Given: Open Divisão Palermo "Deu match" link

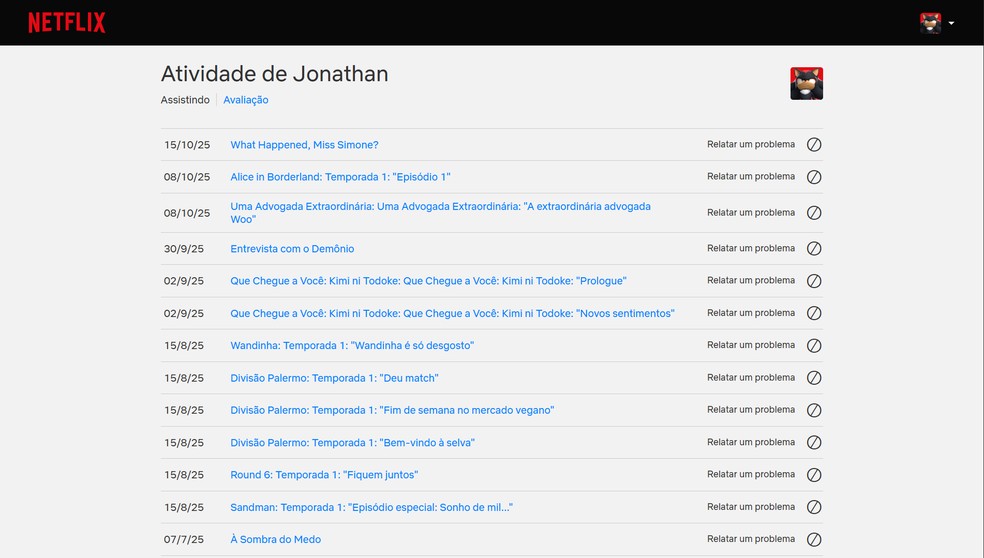Looking at the screenshot, I should click(334, 378).
